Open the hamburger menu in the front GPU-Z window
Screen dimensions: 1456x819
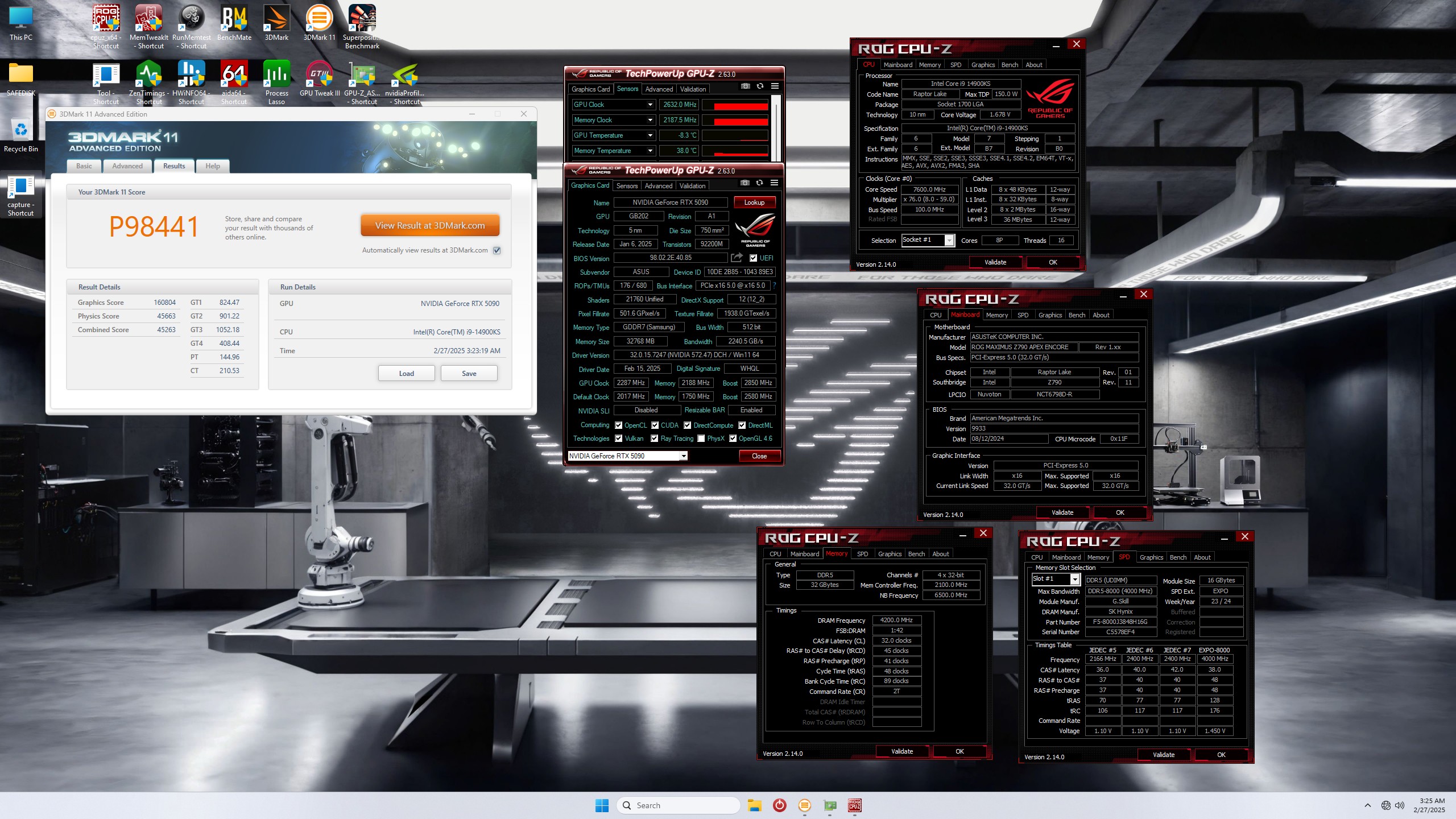(x=774, y=183)
